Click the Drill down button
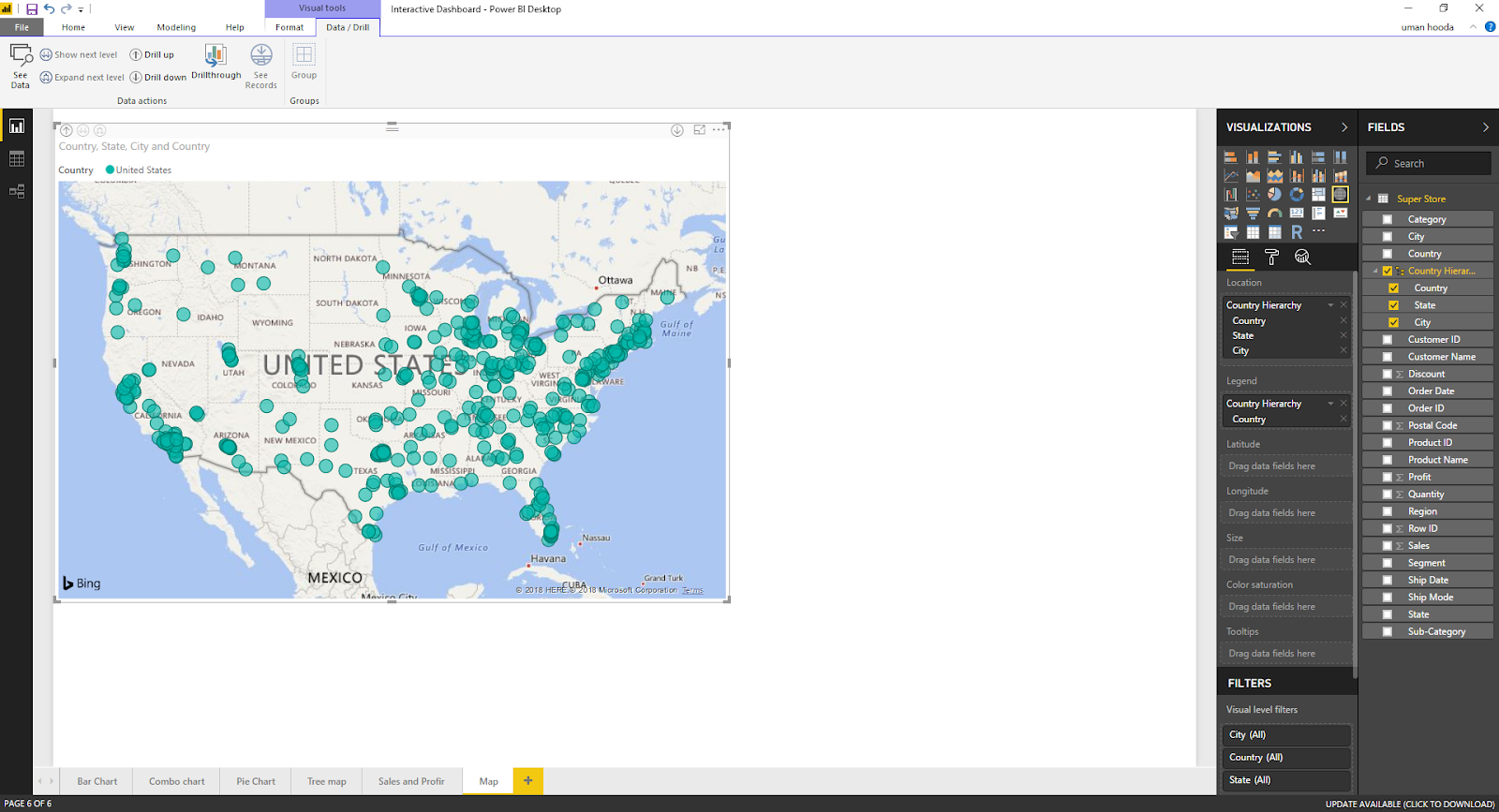This screenshot has height=812, width=1499. click(158, 78)
